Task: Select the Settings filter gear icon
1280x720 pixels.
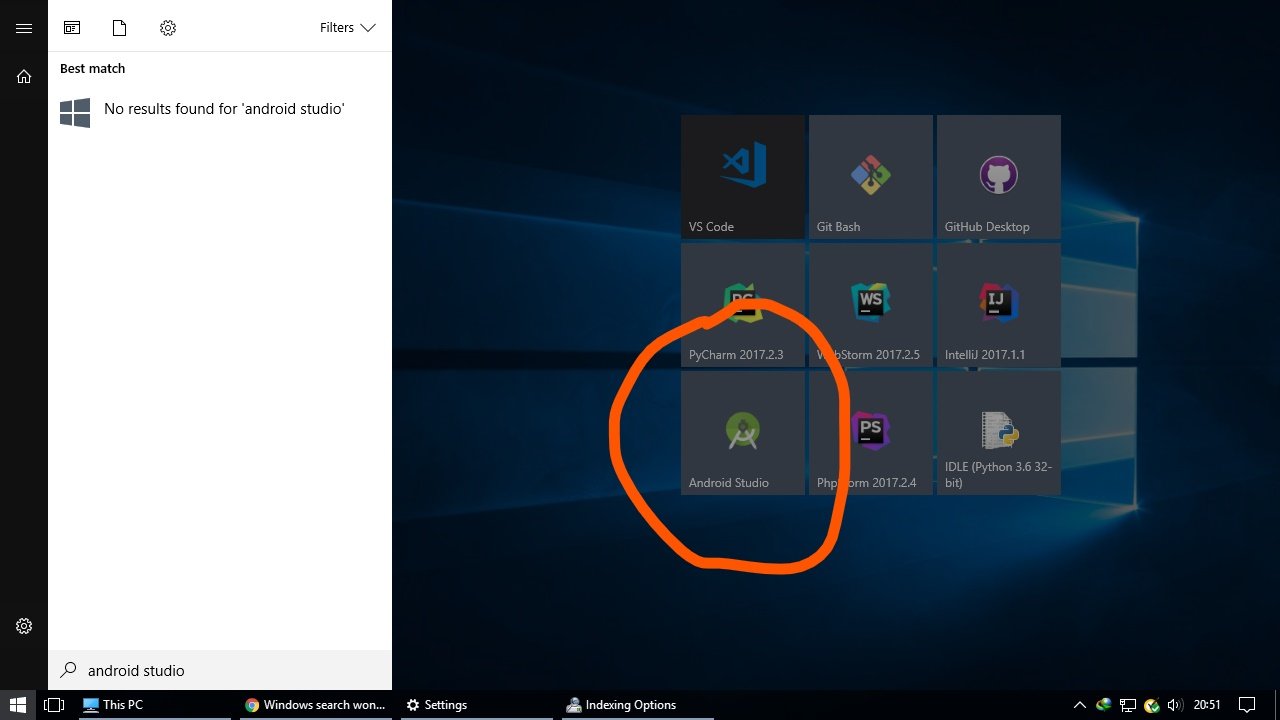Action: click(x=168, y=28)
